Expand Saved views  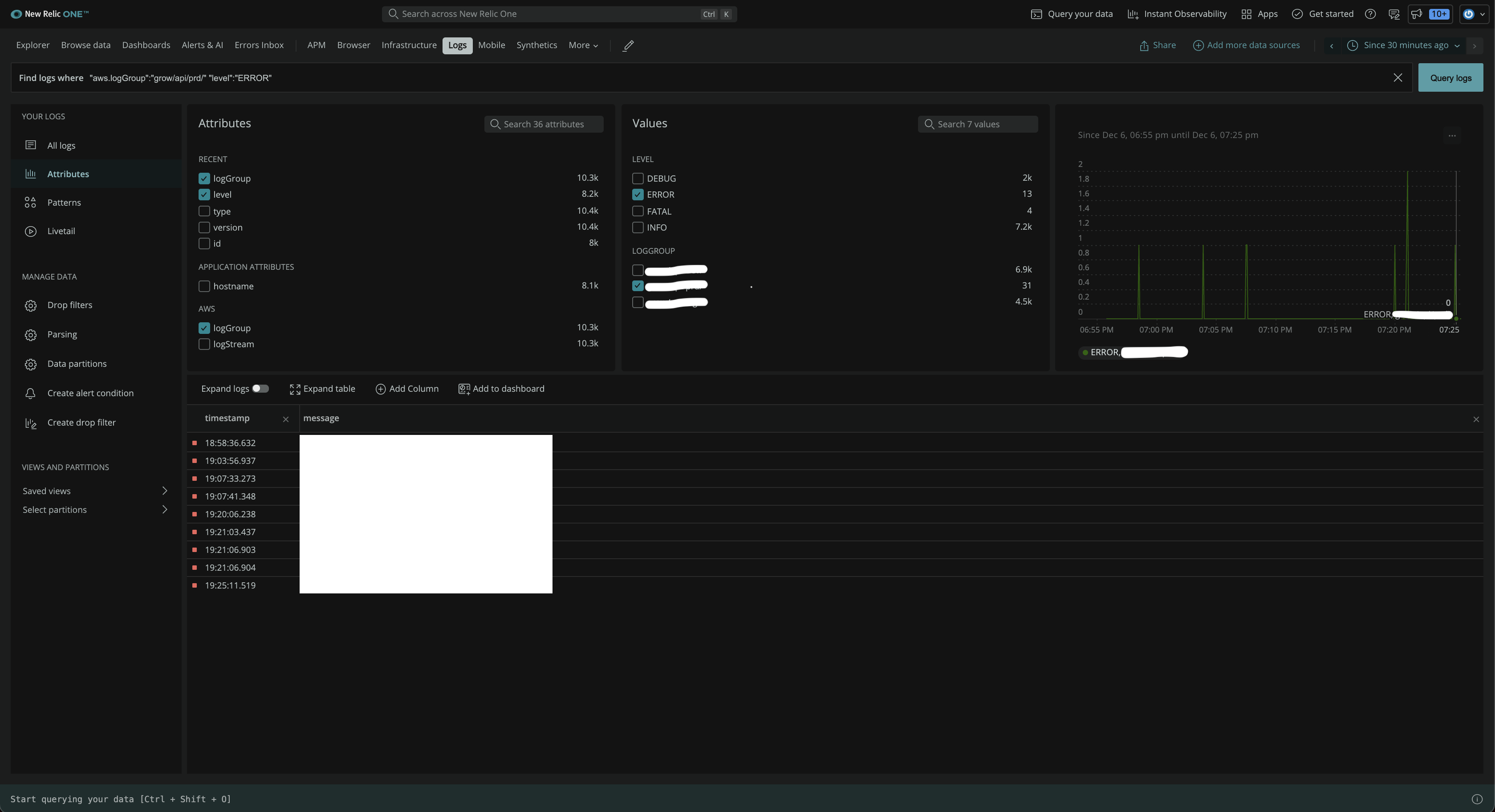pos(96,491)
